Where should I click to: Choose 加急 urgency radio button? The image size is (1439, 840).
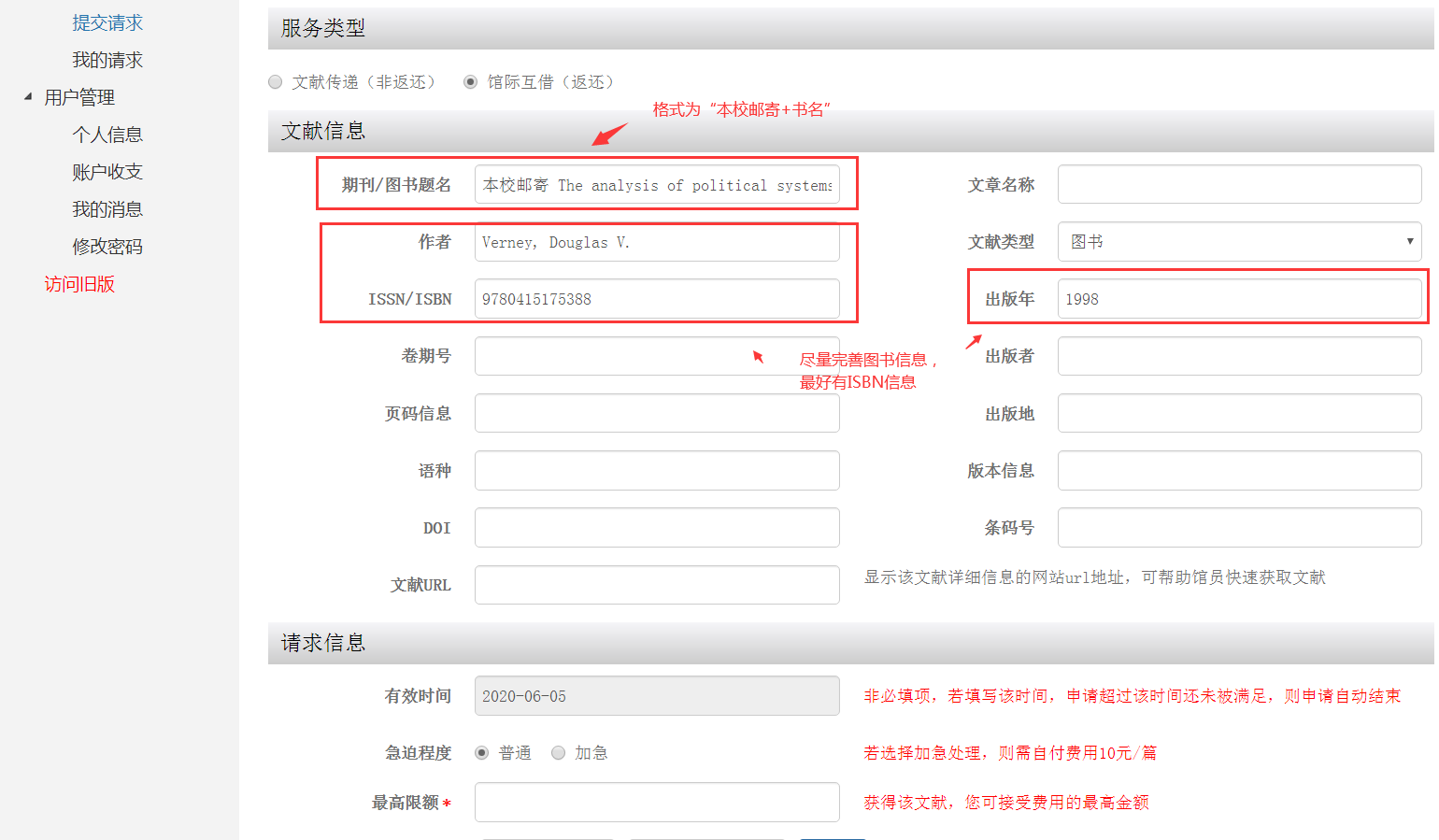[559, 753]
